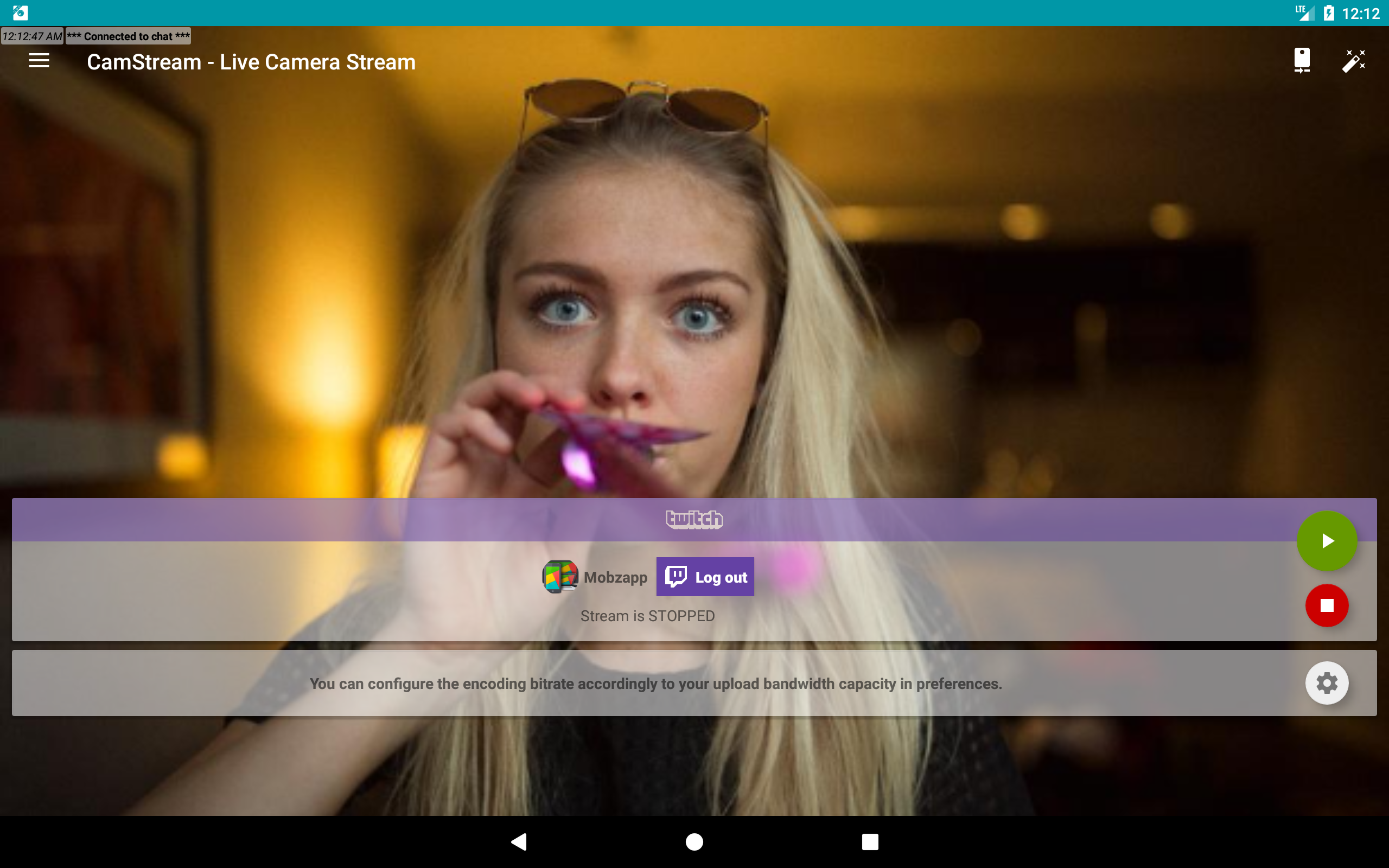The image size is (1389, 868).
Task: Tap the 'Stream is STOPPED' status text
Action: (x=647, y=616)
